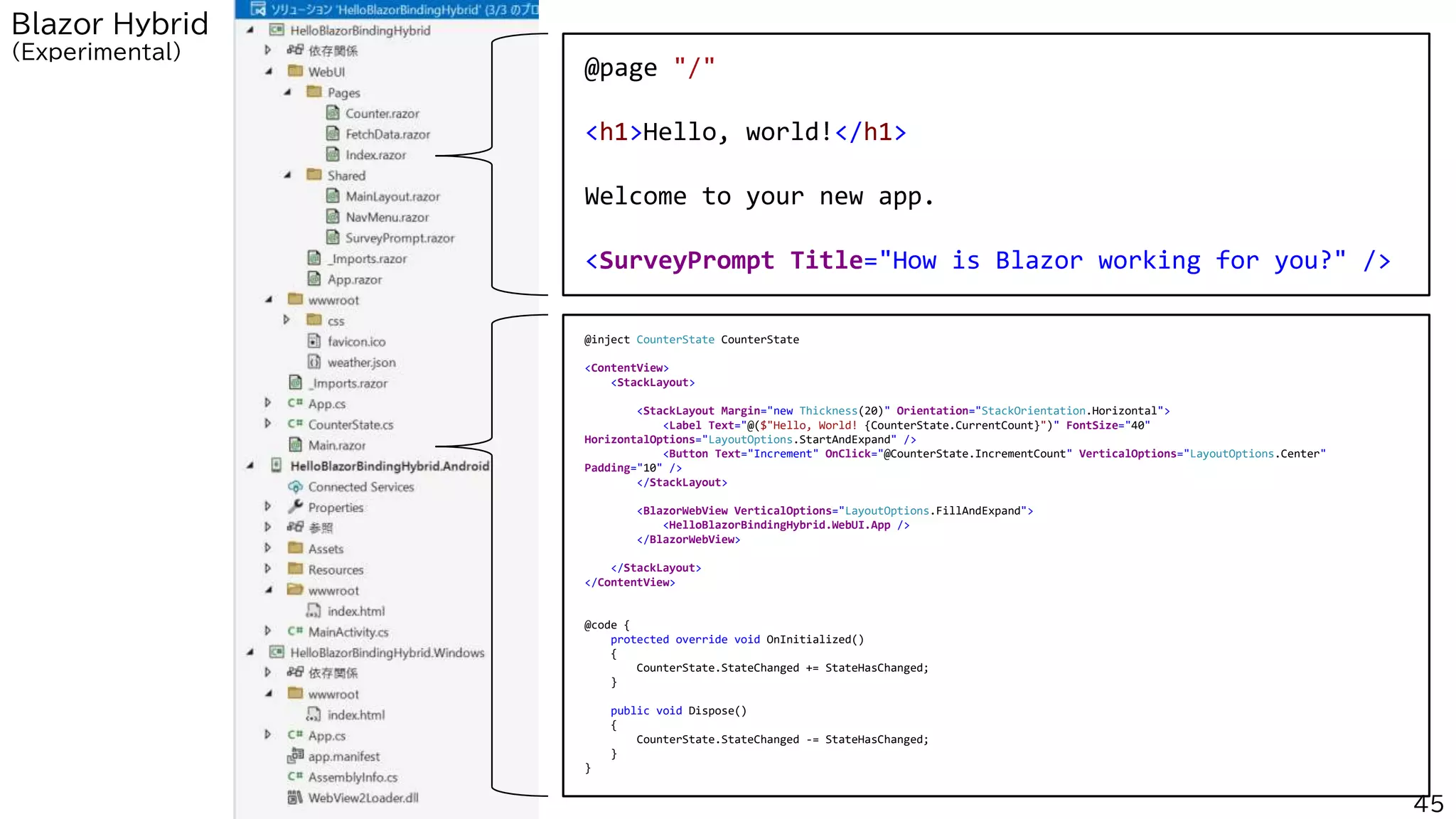Image resolution: width=1456 pixels, height=819 pixels.
Task: Click the Android project phone icon
Action: point(277,466)
